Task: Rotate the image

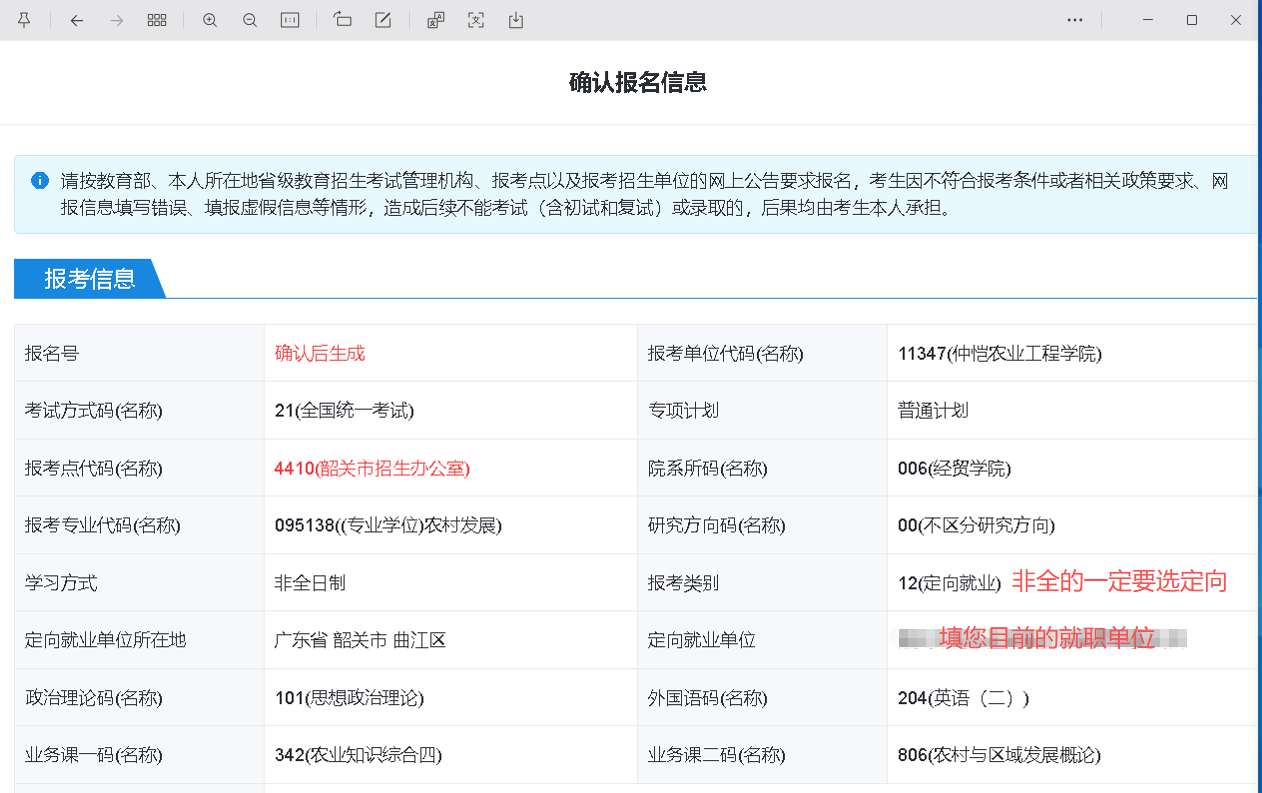Action: [343, 20]
